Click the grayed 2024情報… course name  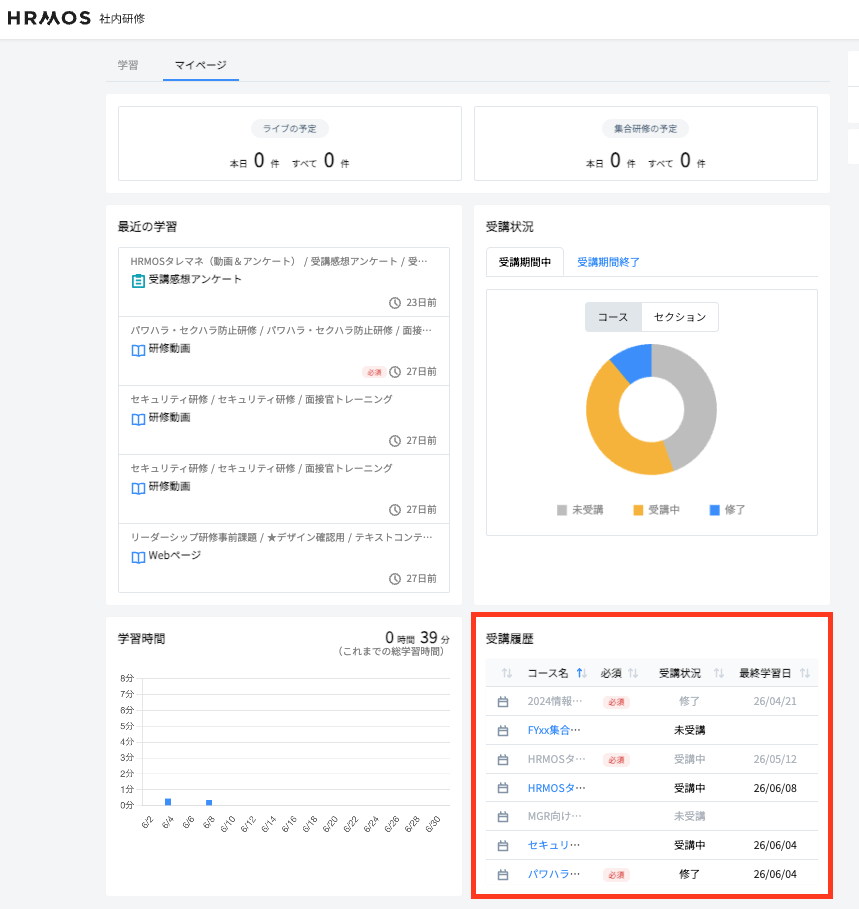[x=555, y=701]
